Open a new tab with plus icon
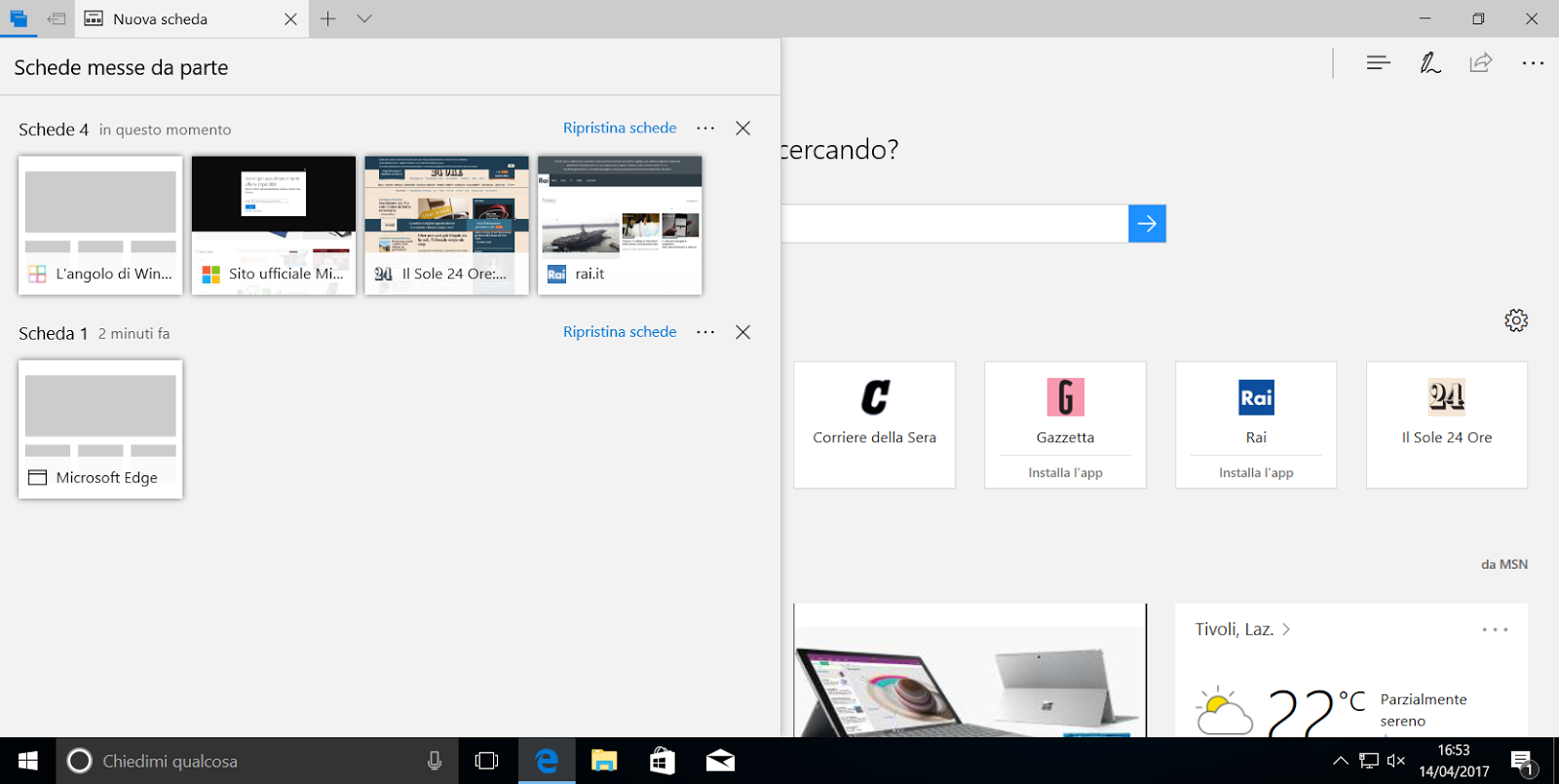 coord(328,19)
